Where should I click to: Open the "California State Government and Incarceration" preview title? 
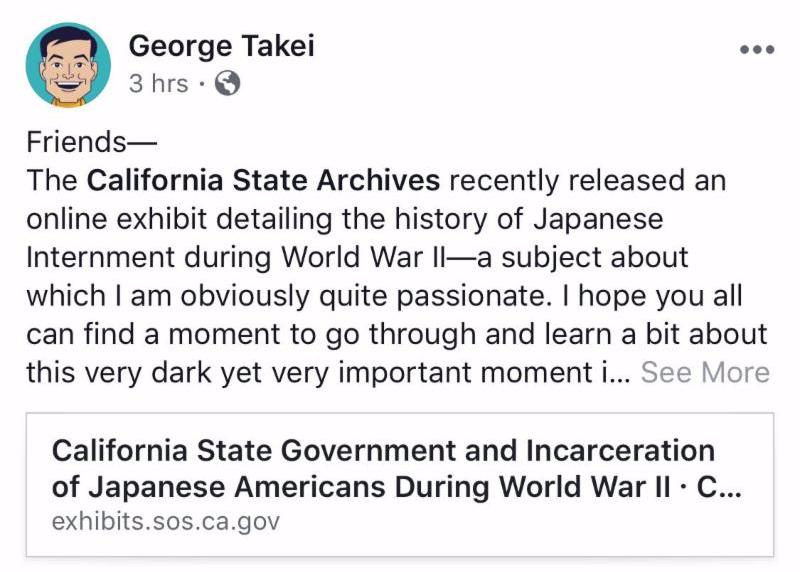click(x=383, y=451)
